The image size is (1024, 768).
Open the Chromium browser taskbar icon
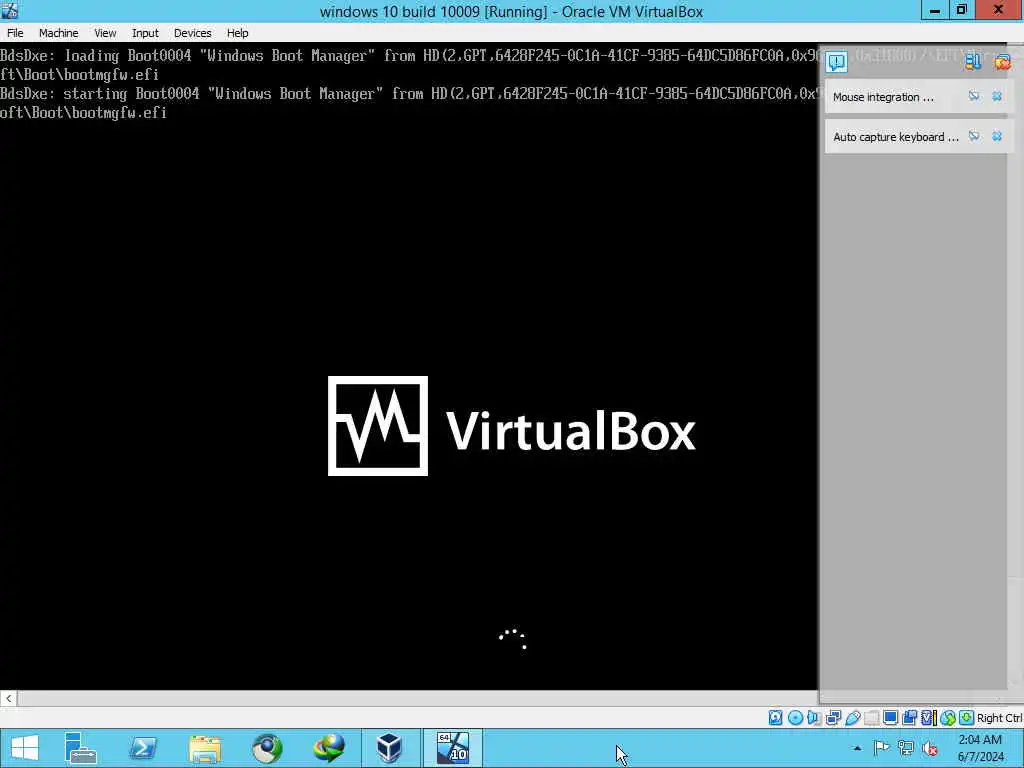pos(267,748)
